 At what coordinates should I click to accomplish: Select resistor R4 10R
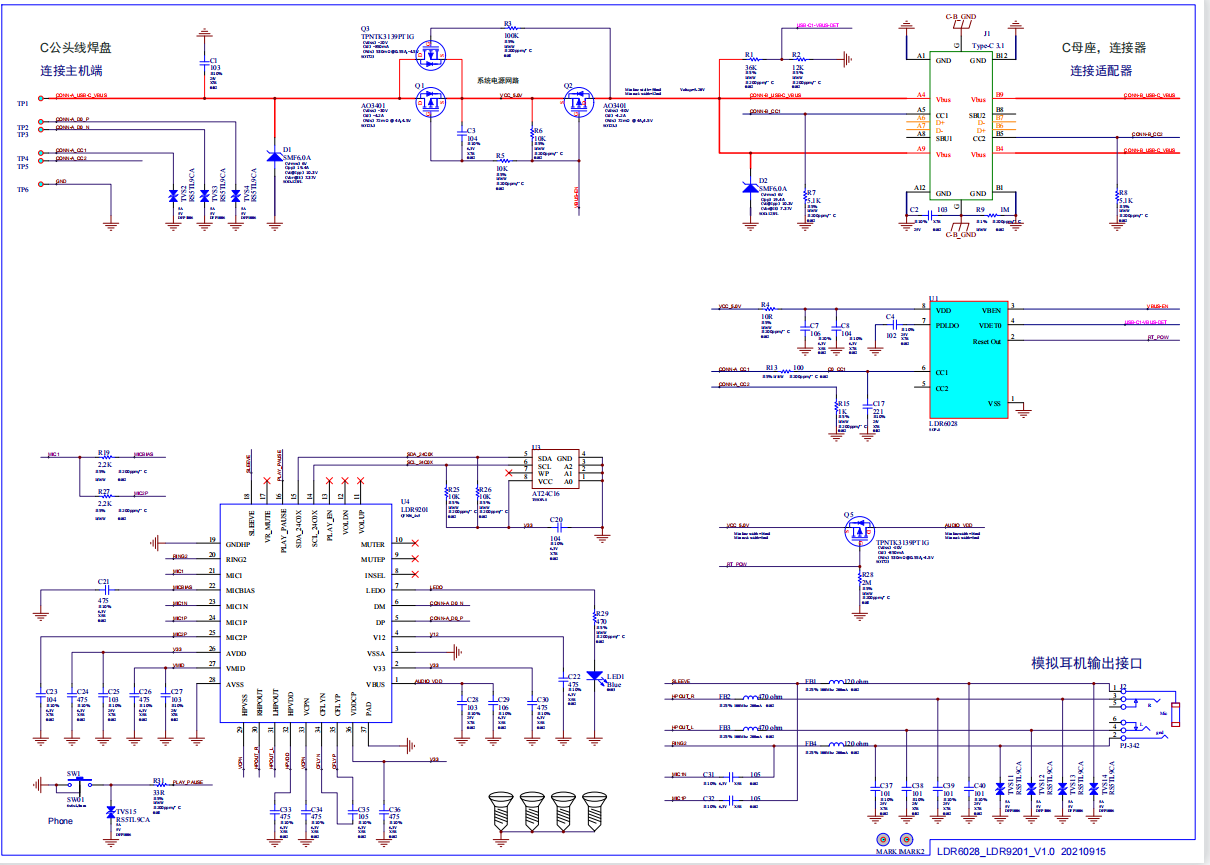(767, 311)
